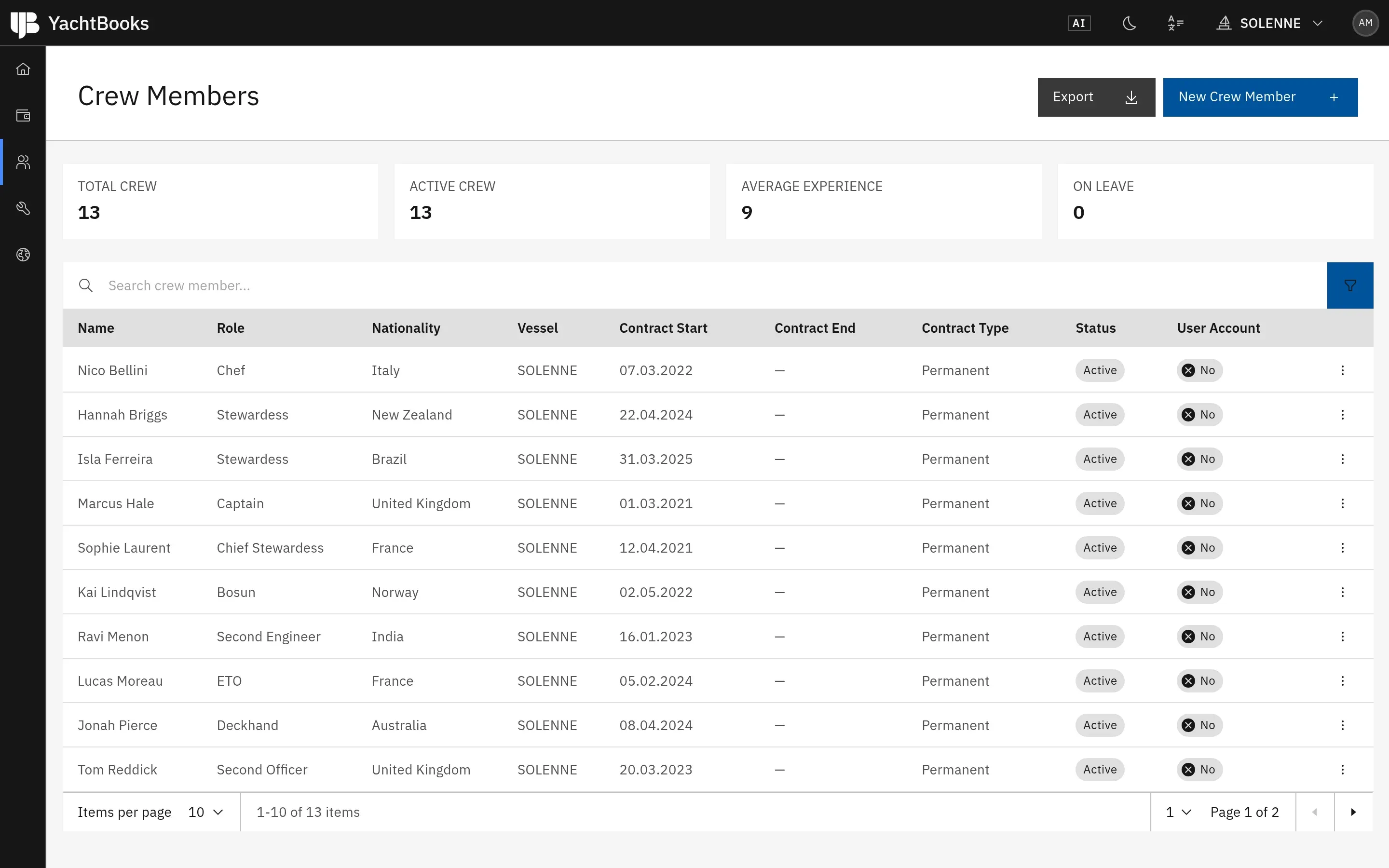The height and width of the screenshot is (868, 1389).
Task: Sort by the Nationality column header
Action: coord(406,328)
